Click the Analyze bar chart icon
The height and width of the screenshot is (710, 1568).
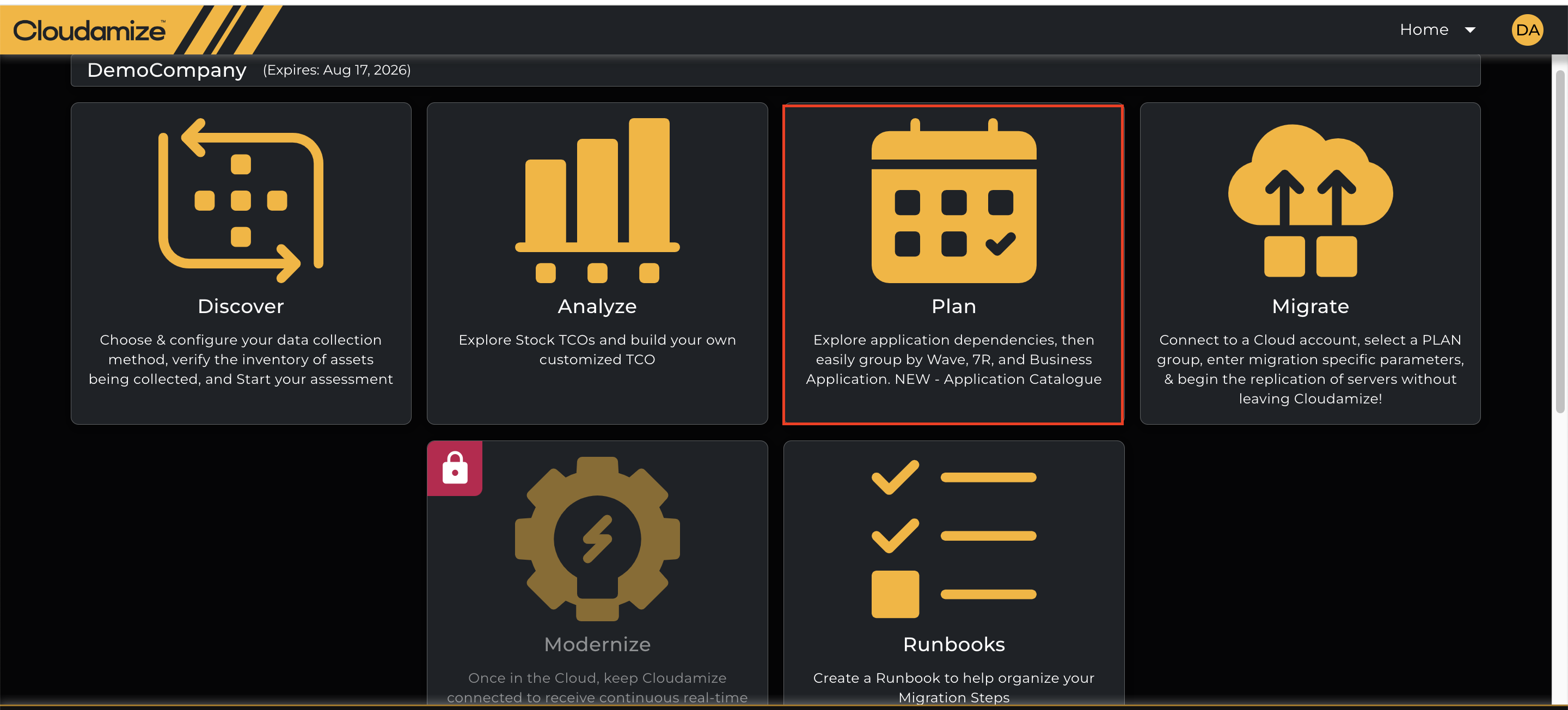[x=597, y=200]
